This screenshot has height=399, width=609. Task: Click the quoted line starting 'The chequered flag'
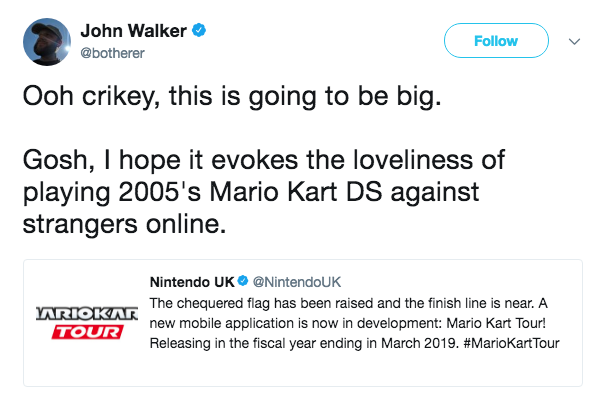pyautogui.click(x=349, y=303)
